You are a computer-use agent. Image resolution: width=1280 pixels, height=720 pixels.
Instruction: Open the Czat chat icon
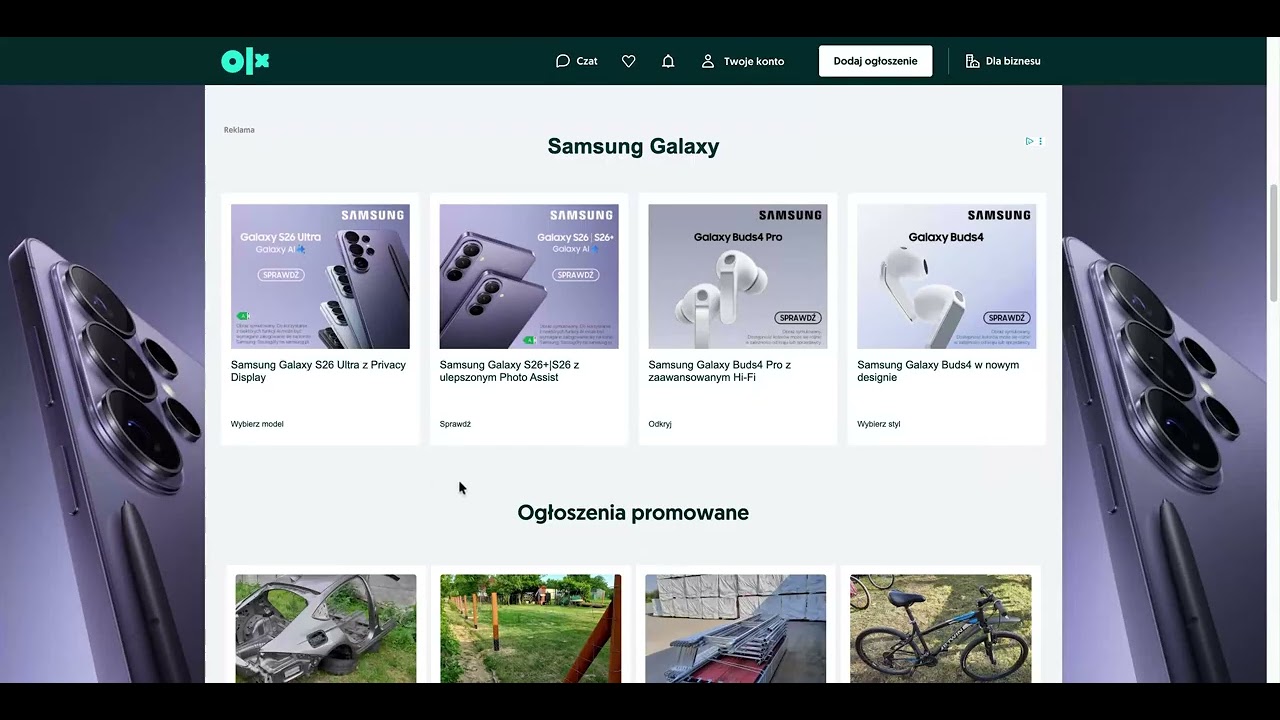(563, 61)
